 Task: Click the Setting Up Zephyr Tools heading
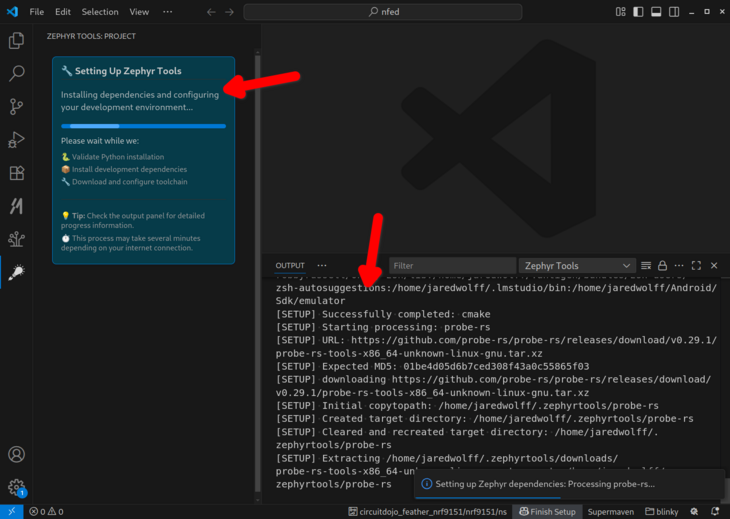coord(128,71)
